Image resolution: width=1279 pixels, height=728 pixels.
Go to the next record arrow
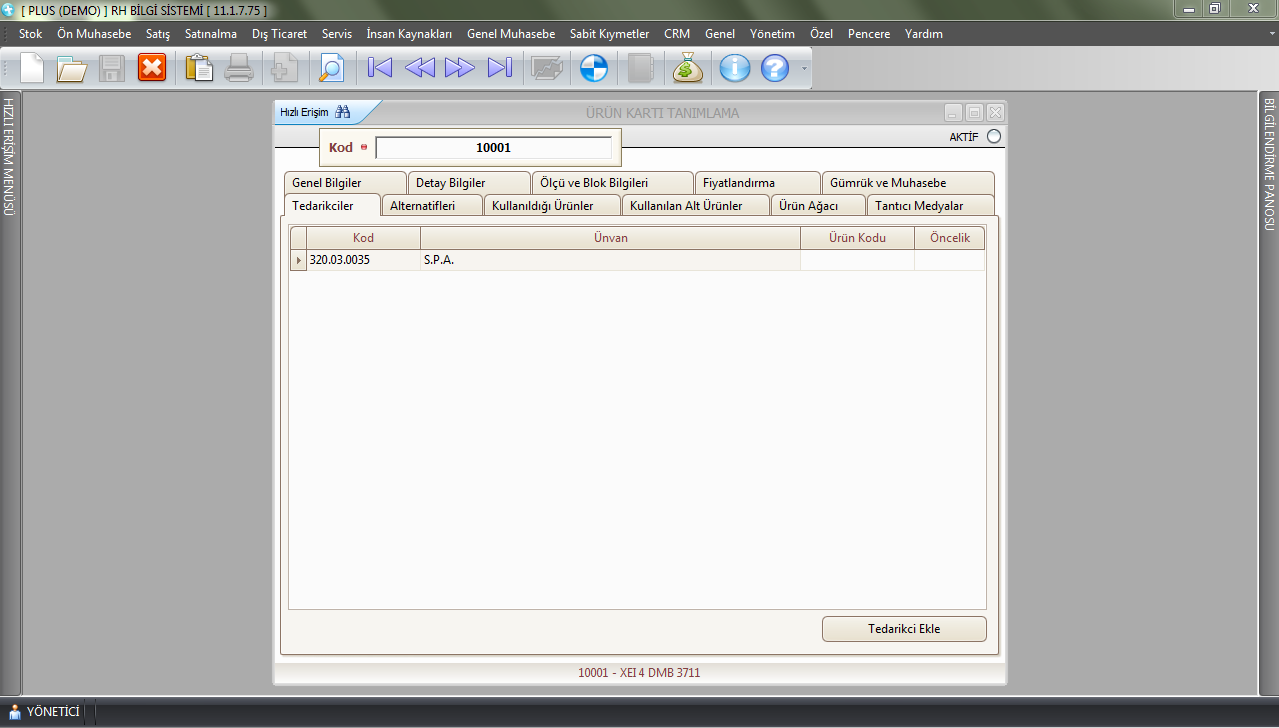460,68
